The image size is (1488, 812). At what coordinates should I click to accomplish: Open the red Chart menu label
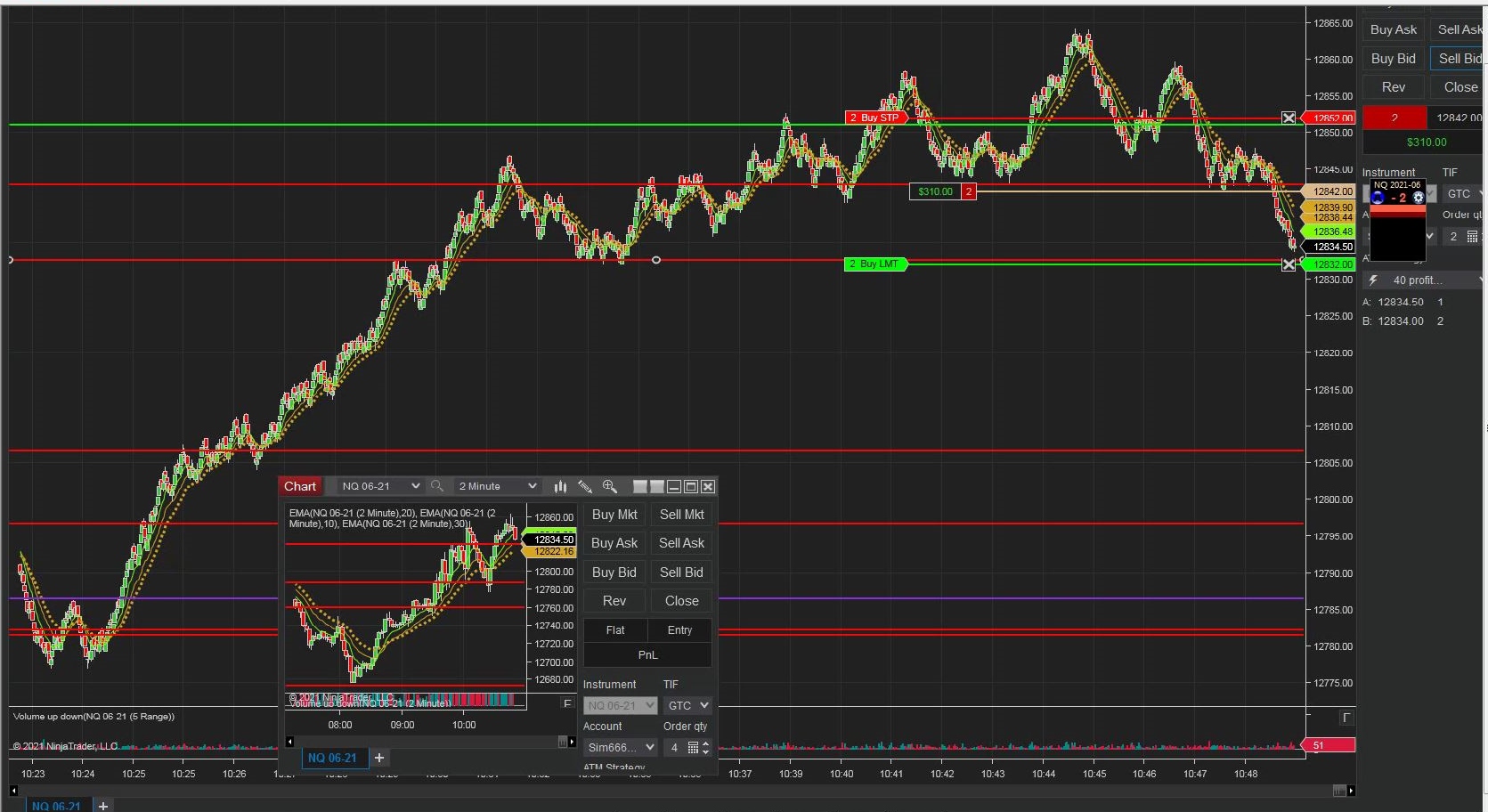pyautogui.click(x=300, y=486)
